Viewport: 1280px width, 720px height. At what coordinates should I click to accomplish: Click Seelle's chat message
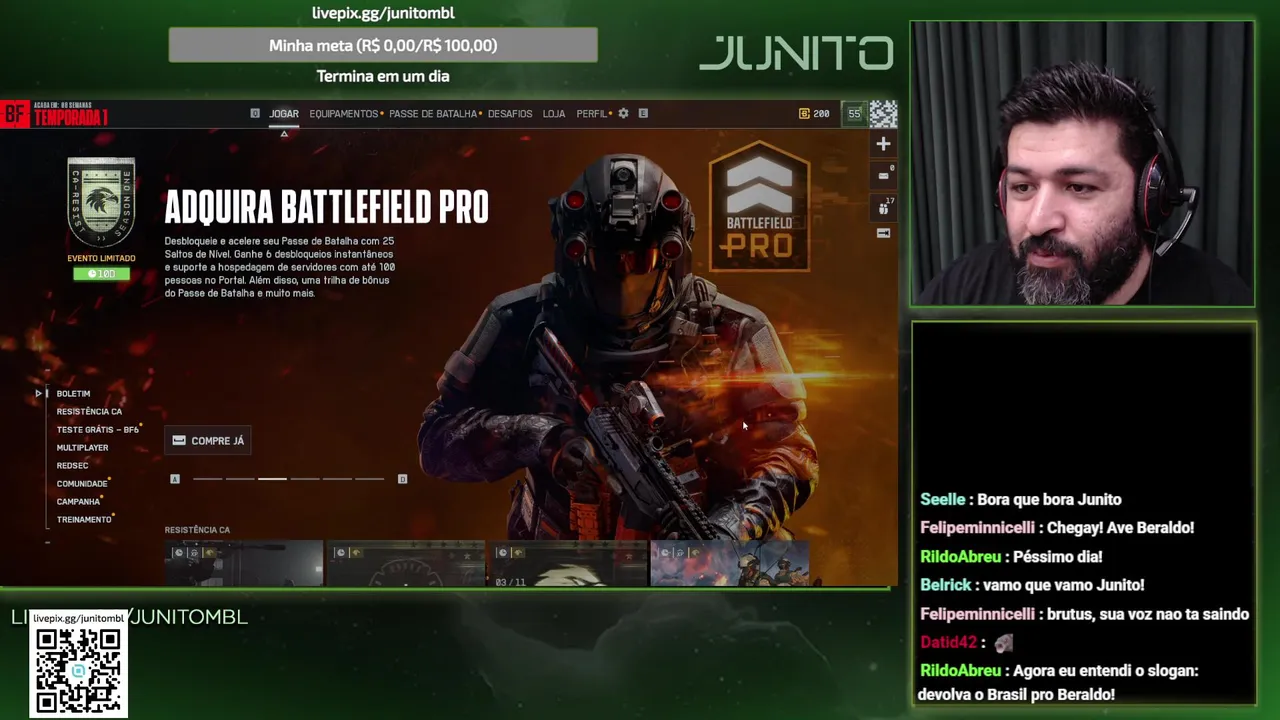point(1021,499)
